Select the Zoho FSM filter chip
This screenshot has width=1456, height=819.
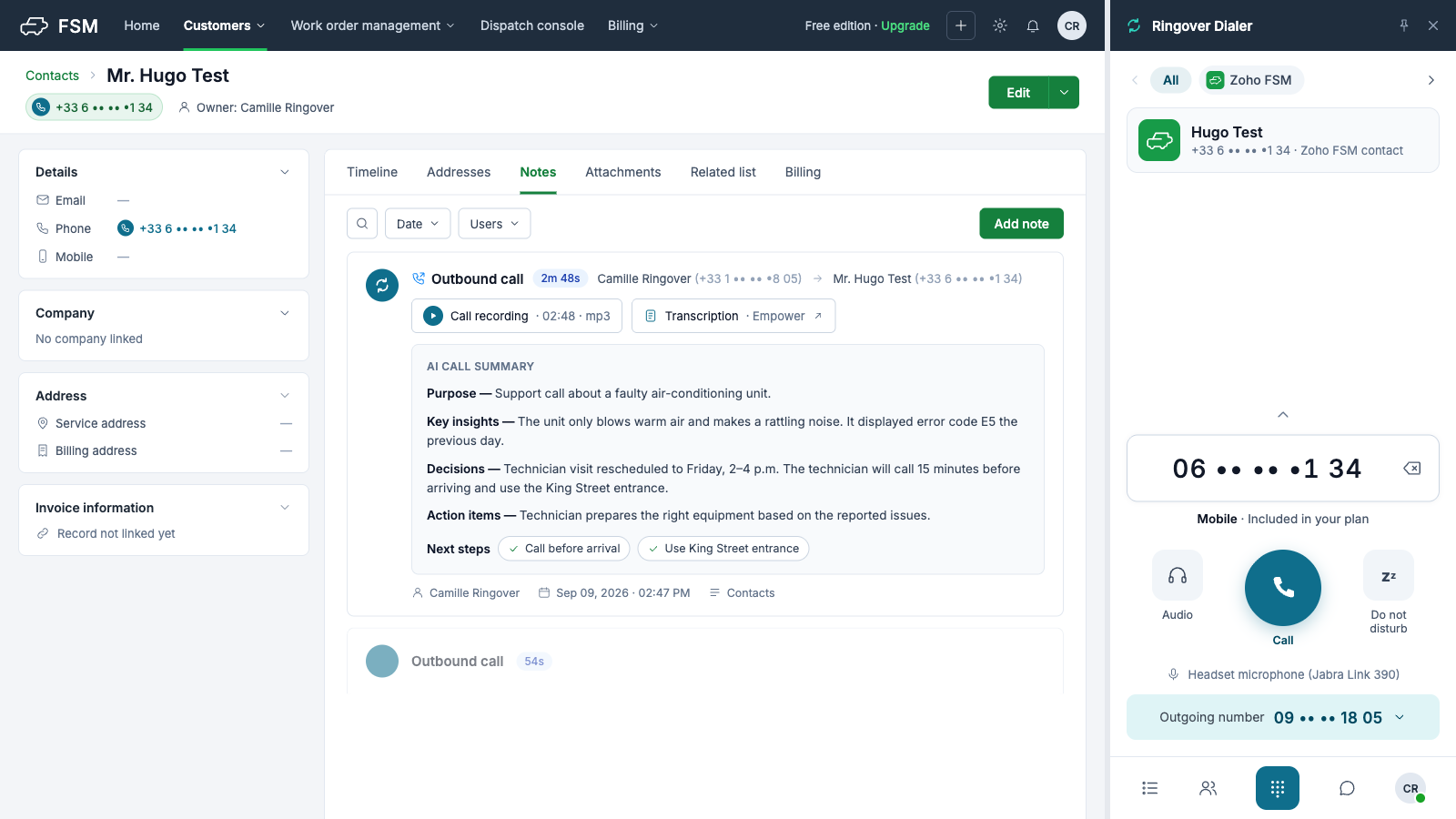[x=1251, y=80]
